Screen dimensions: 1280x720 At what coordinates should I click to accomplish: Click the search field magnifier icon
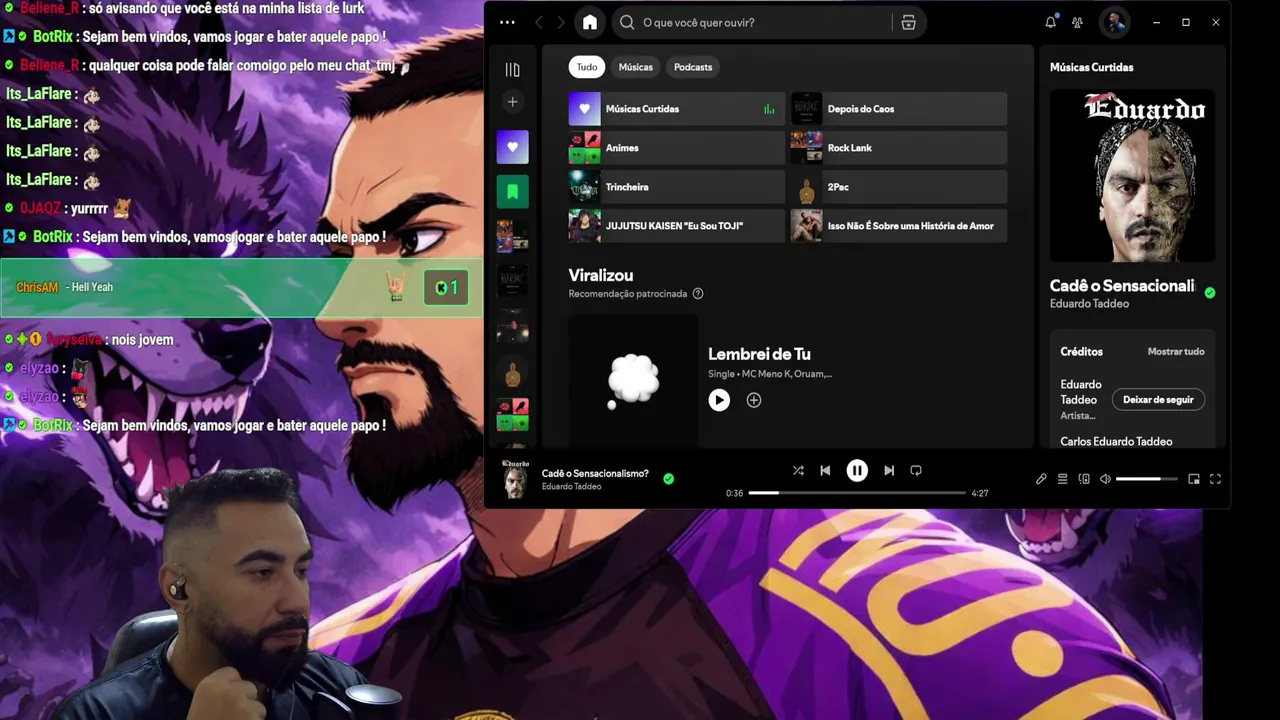(627, 22)
